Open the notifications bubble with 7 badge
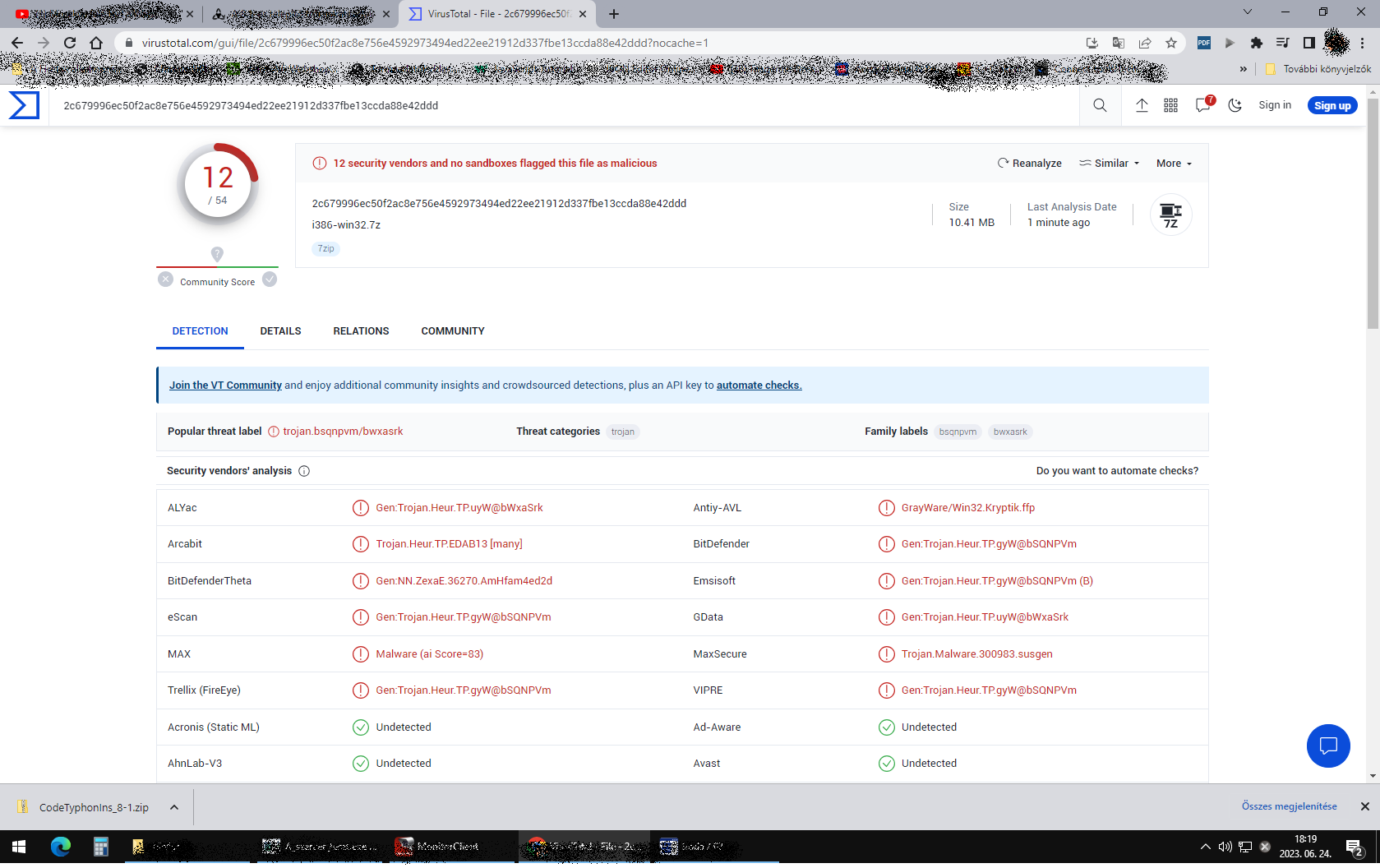This screenshot has width=1380, height=868. pos(1204,104)
